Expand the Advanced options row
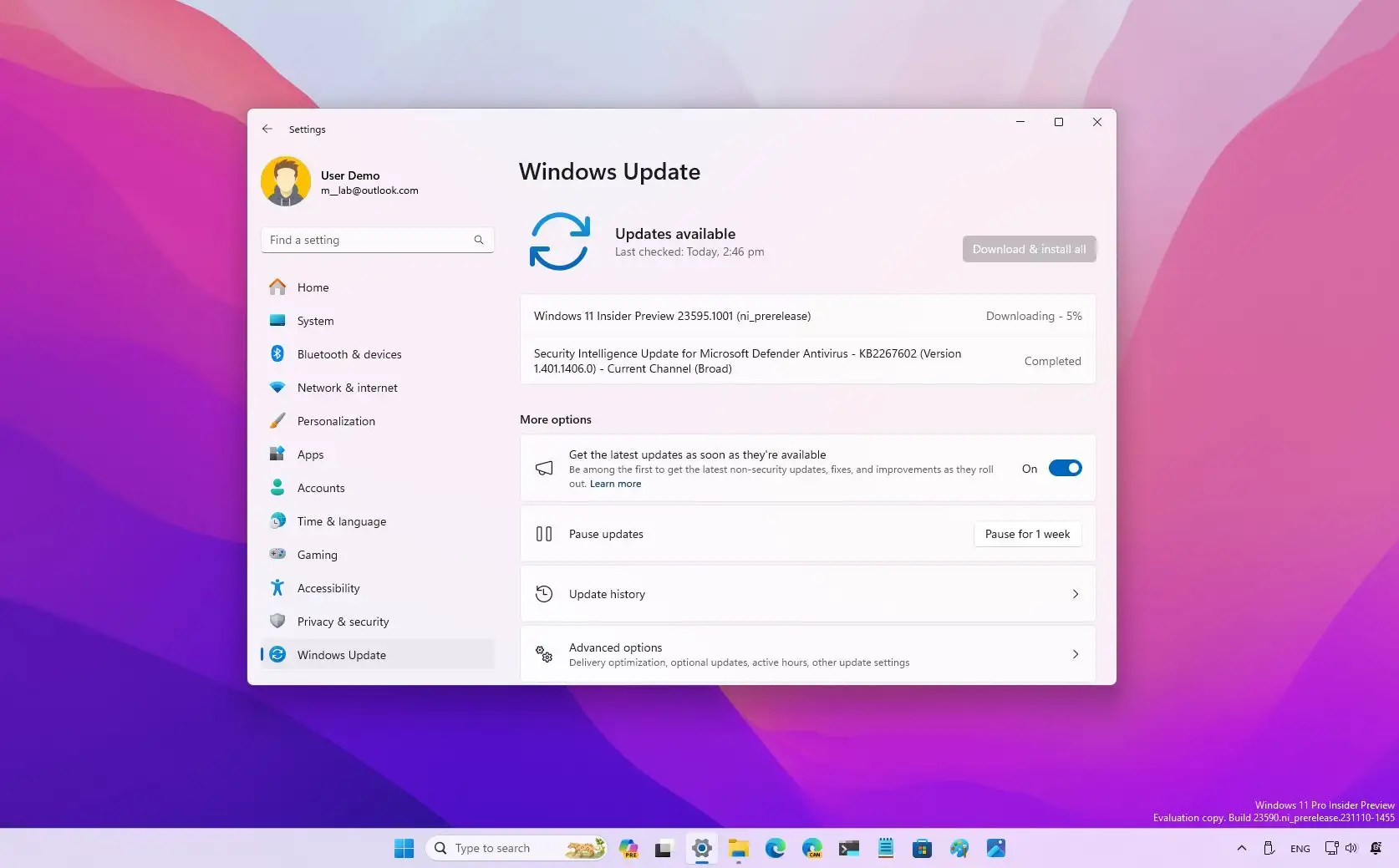 pyautogui.click(x=1076, y=654)
